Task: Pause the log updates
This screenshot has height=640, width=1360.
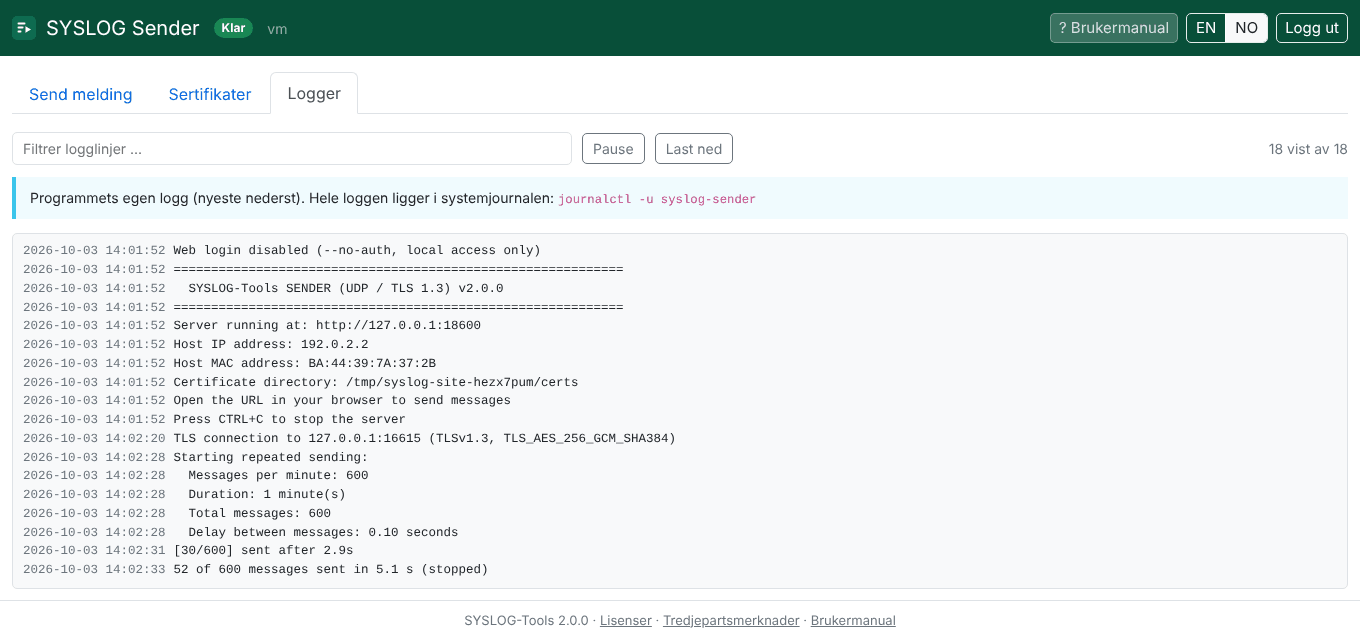Action: [x=613, y=149]
